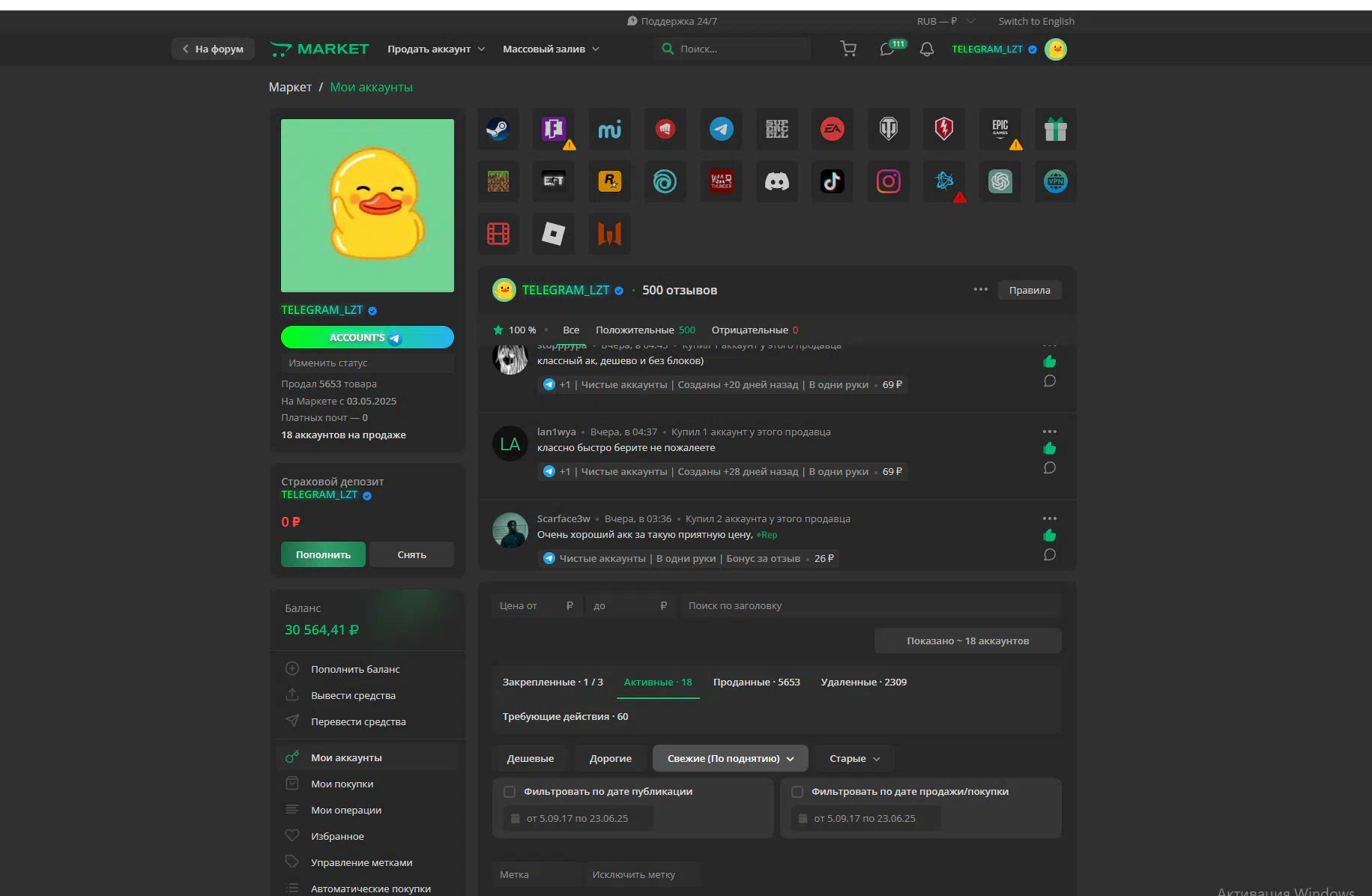Open the Rockstar Social Club category icon
This screenshot has height=896, width=1372.
tap(610, 181)
